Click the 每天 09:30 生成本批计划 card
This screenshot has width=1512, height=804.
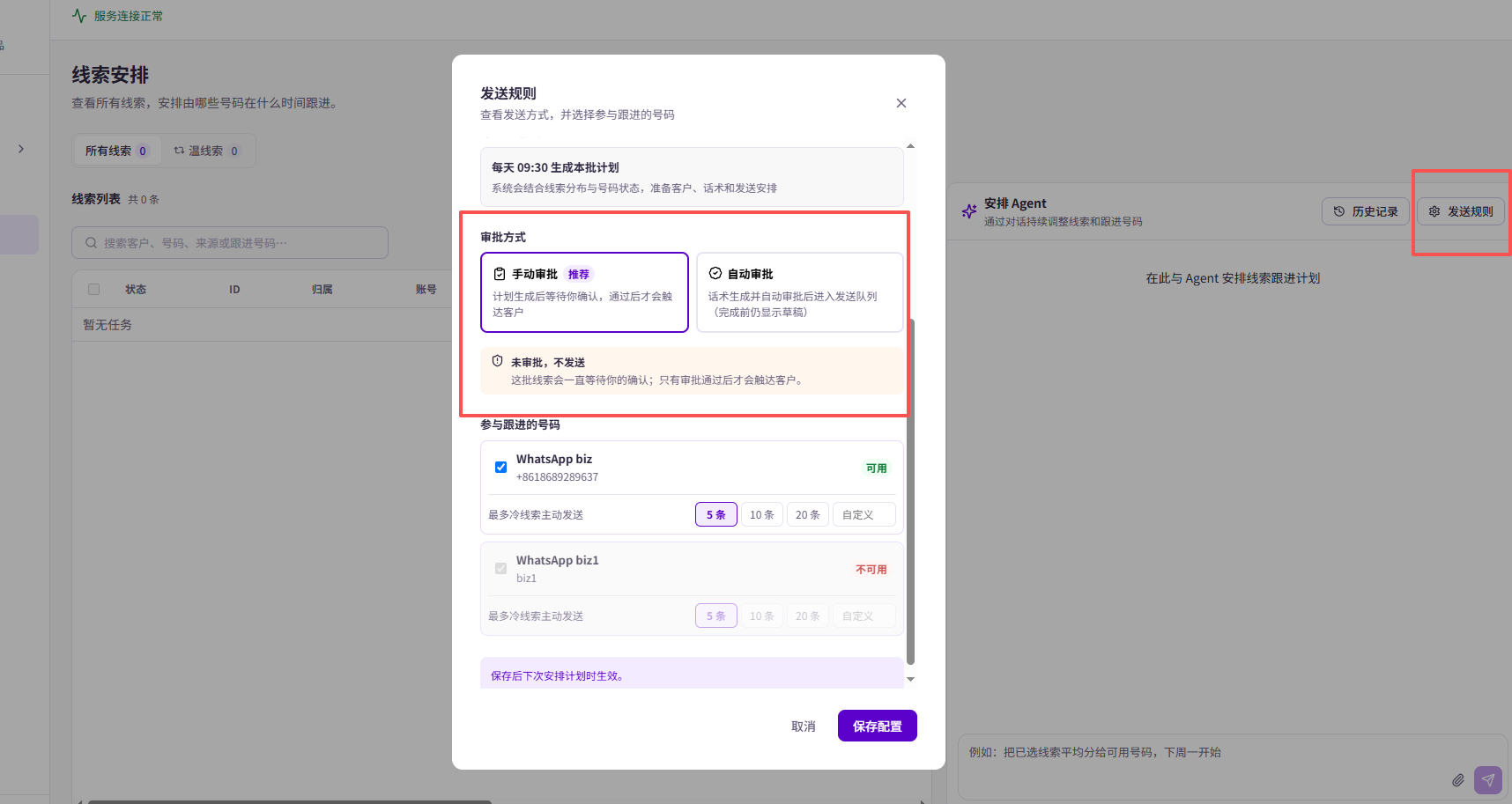tap(692, 177)
